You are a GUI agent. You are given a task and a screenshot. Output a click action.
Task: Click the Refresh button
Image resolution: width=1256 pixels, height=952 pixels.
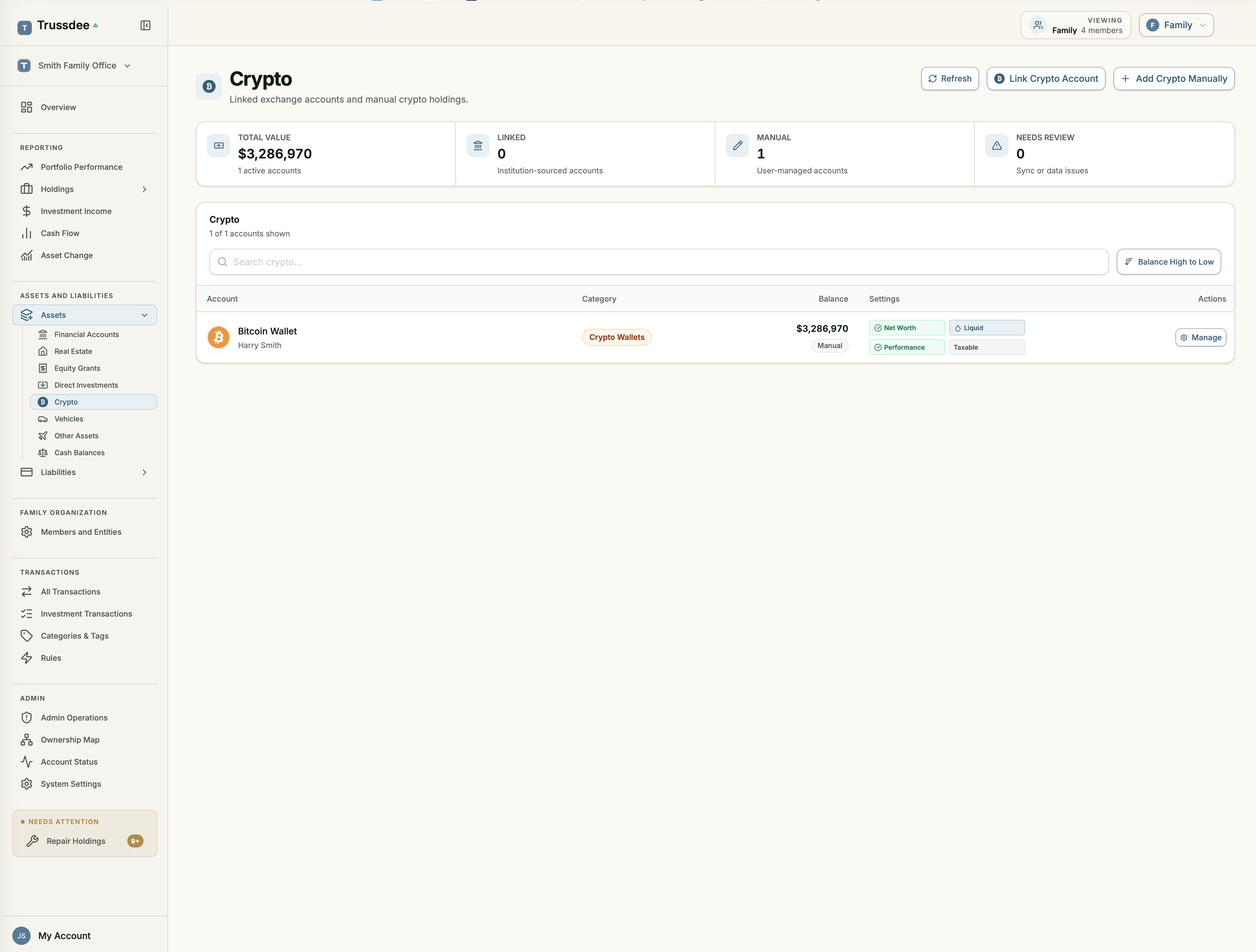[950, 78]
